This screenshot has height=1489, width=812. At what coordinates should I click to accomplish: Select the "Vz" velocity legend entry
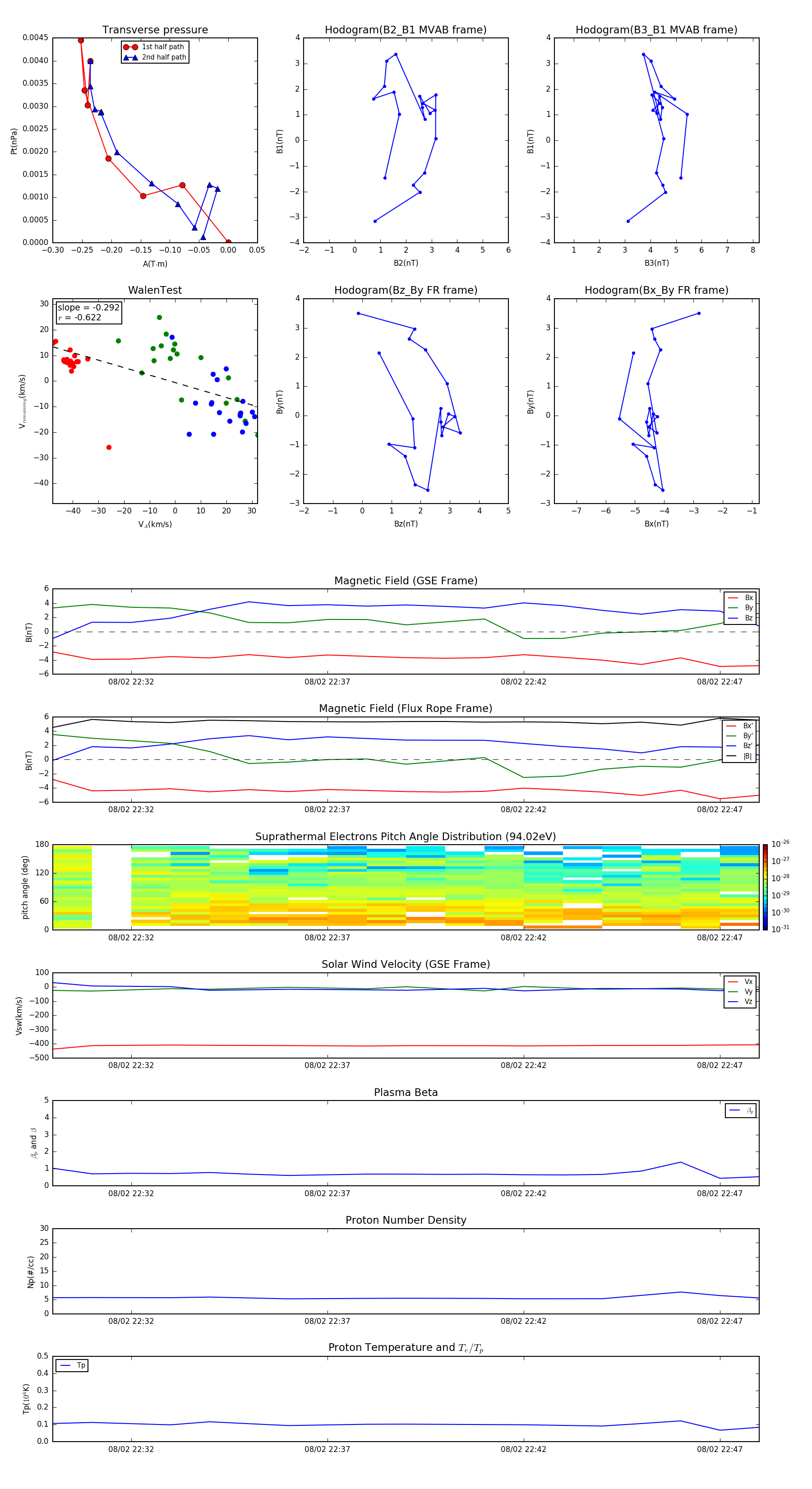740,1002
